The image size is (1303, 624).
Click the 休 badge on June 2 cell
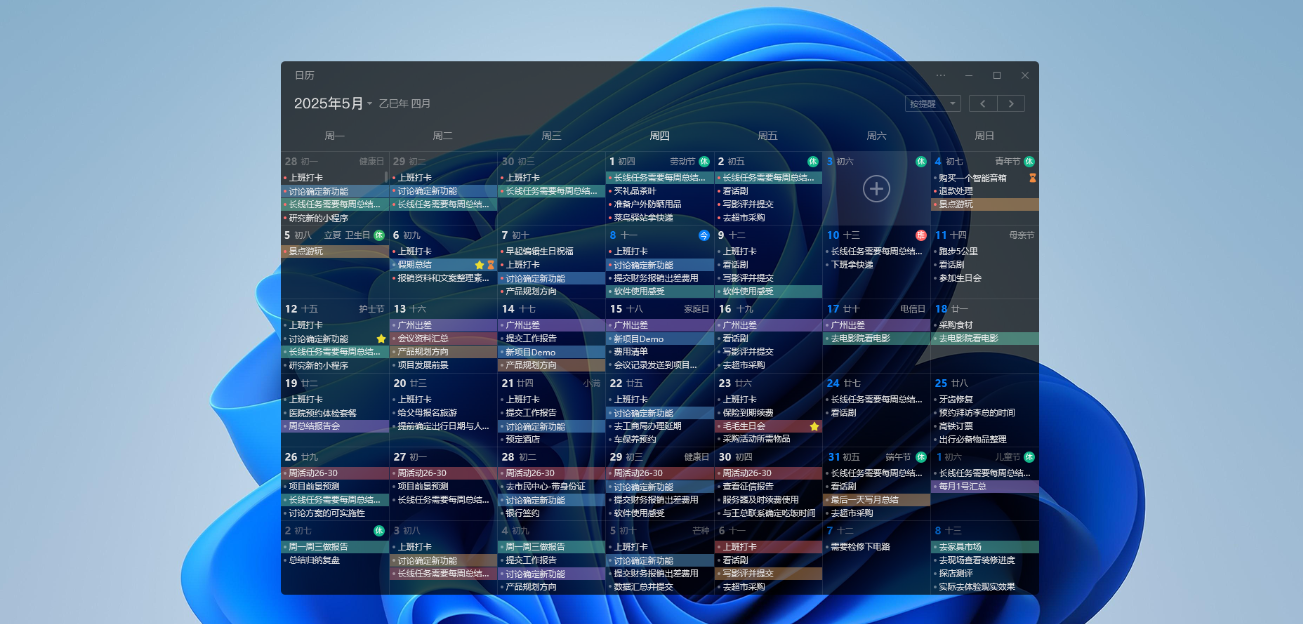tap(379, 531)
